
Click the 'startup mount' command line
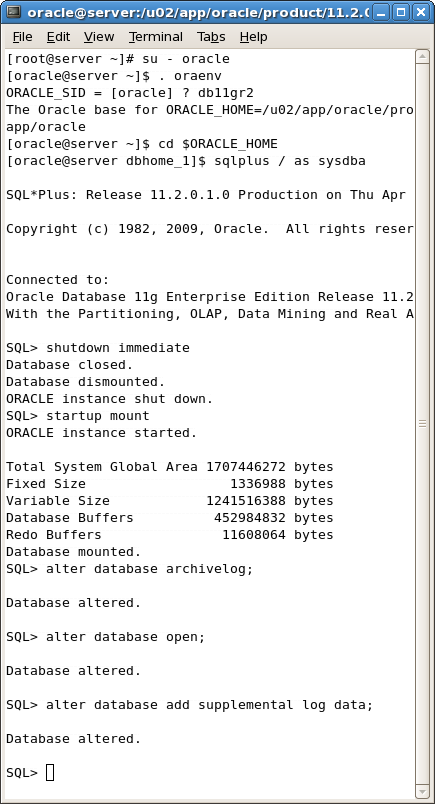(x=78, y=416)
